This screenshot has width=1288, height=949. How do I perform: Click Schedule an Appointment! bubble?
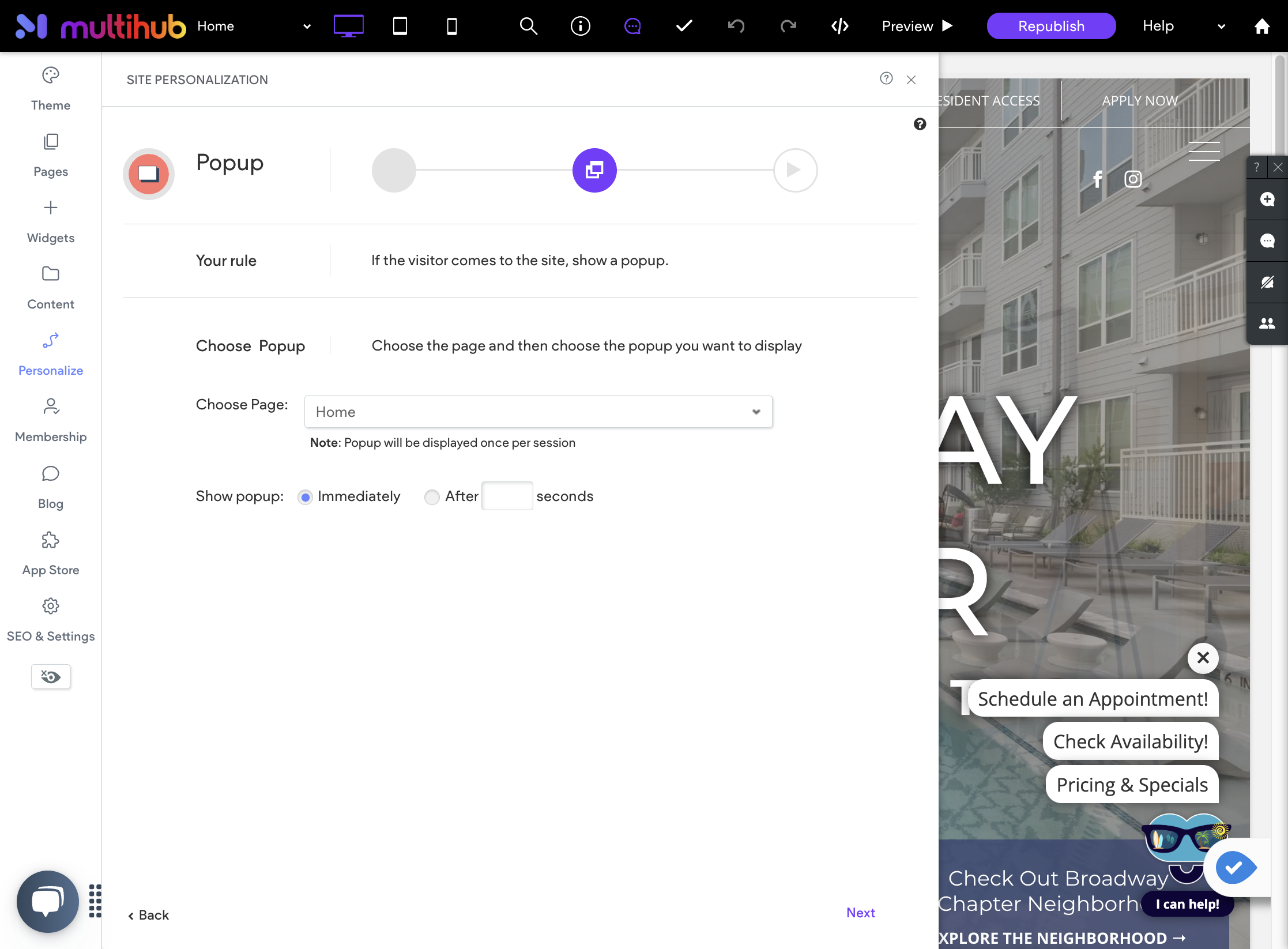1093,699
